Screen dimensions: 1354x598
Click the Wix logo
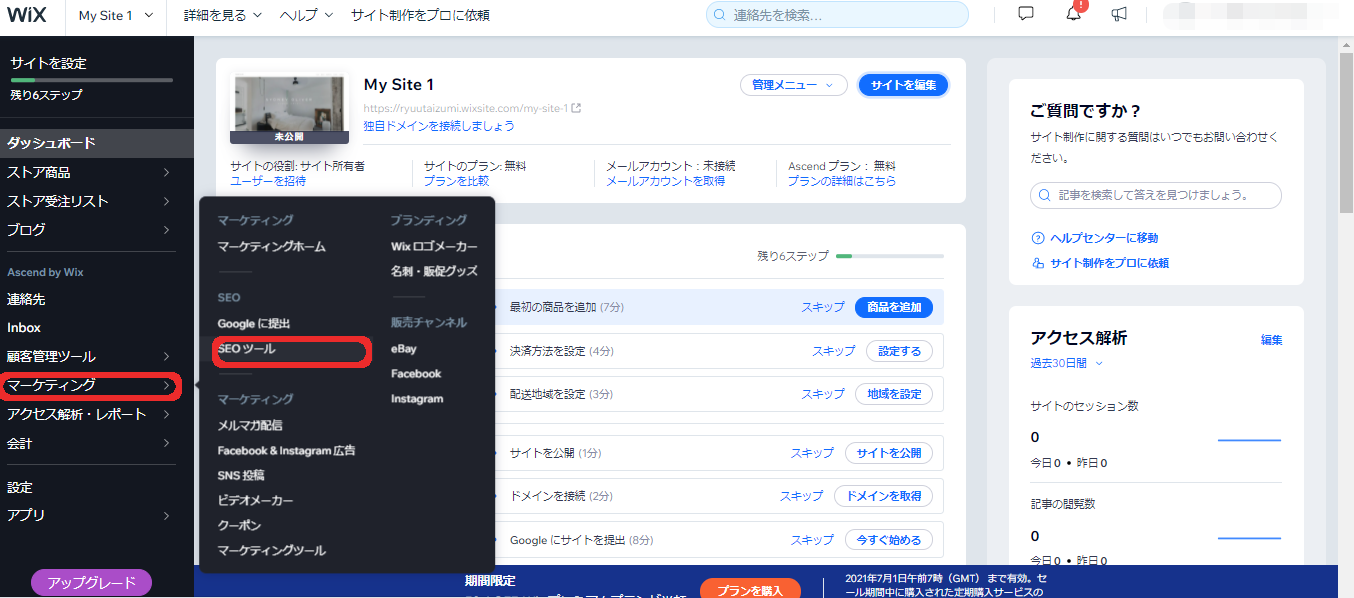click(x=28, y=15)
